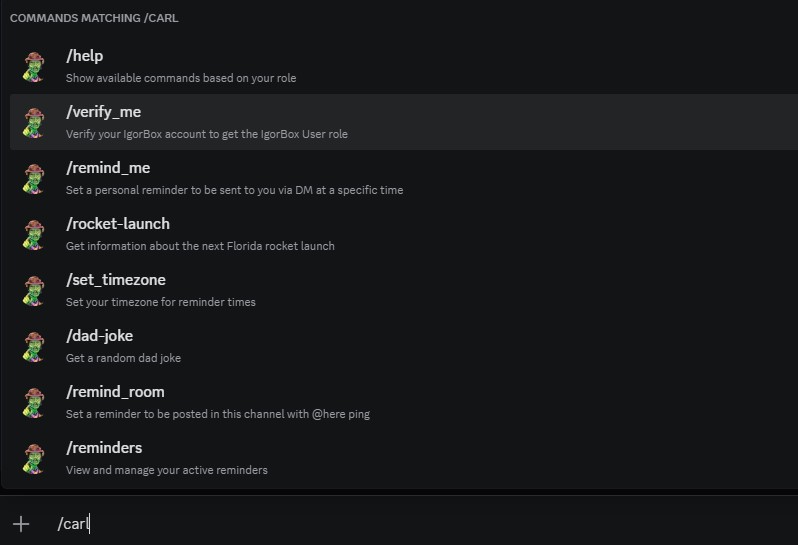This screenshot has width=798, height=545.
Task: Pick the /remind_me command
Action: pyautogui.click(x=108, y=168)
